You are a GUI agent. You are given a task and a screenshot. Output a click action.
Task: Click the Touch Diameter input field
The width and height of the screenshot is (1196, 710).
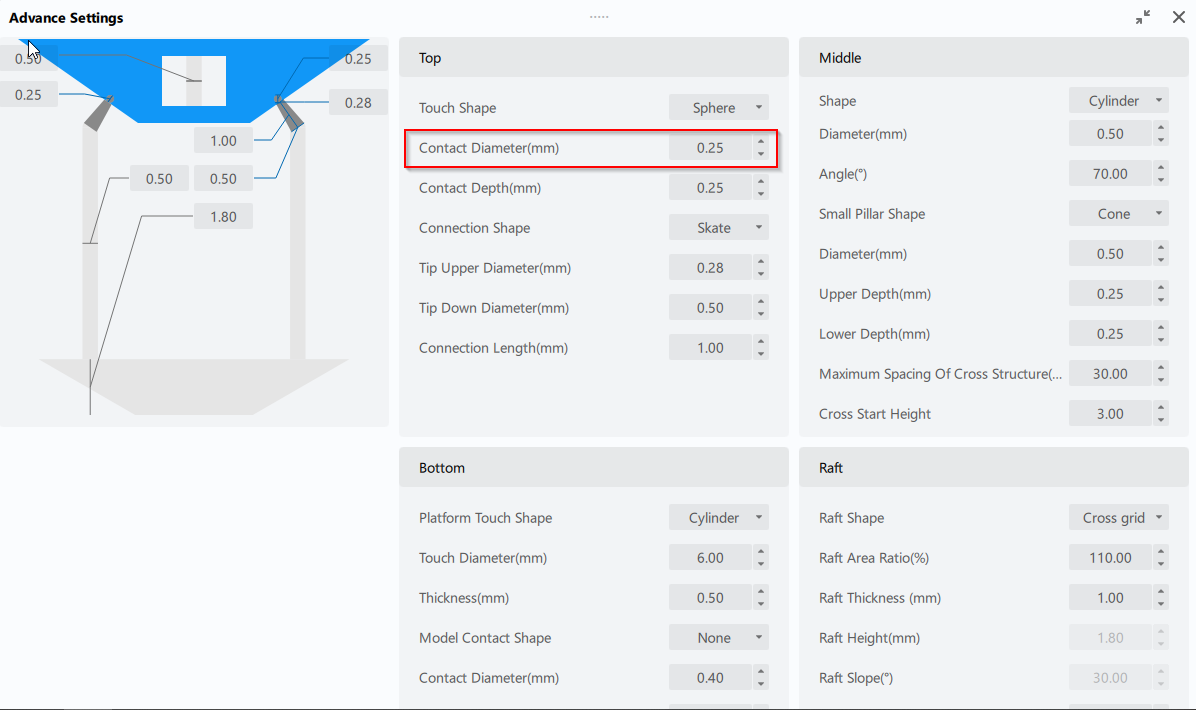pos(710,558)
